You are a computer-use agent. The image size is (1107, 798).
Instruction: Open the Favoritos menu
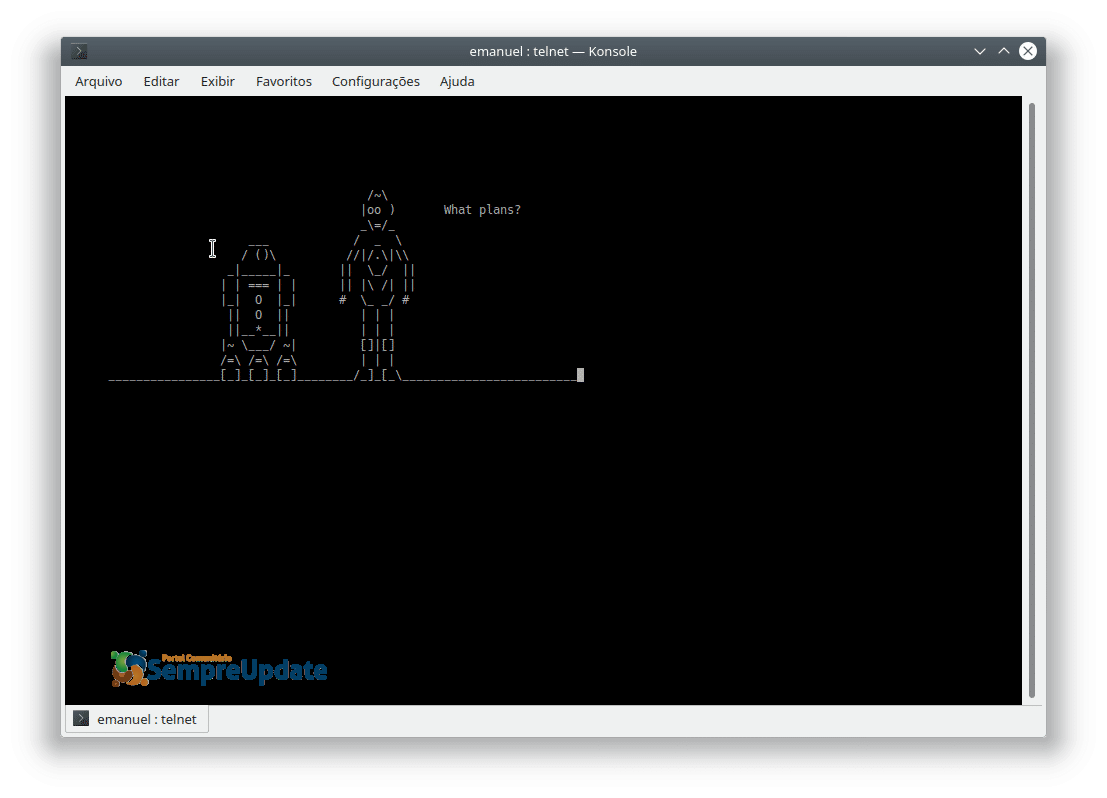click(x=284, y=81)
